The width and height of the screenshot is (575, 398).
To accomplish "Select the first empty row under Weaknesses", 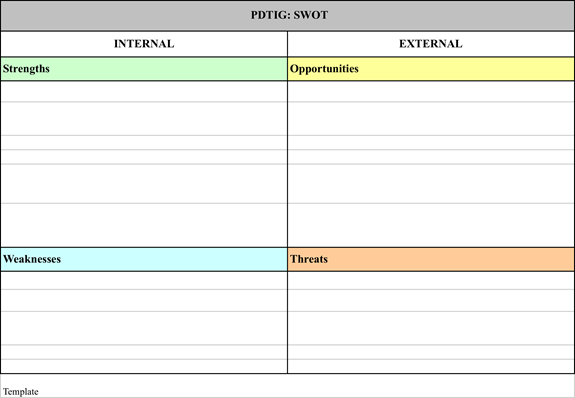I will tap(144, 281).
